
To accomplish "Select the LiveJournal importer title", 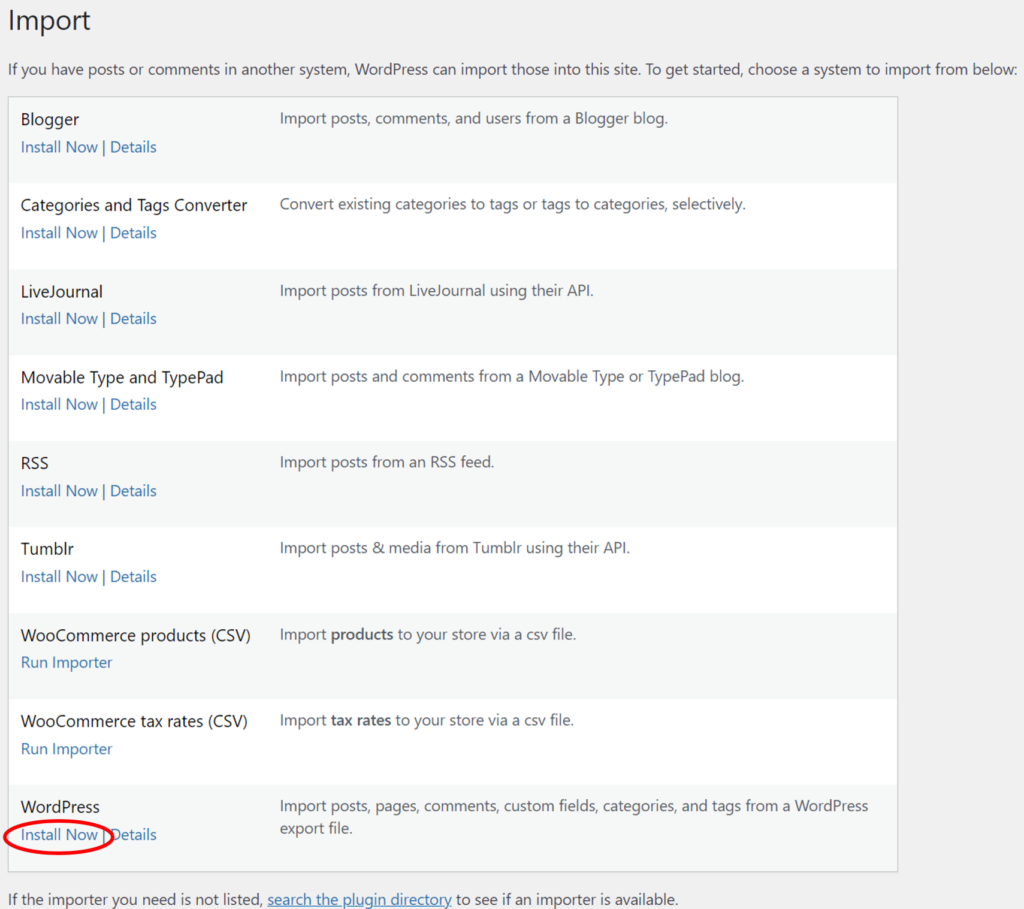I will click(x=61, y=291).
